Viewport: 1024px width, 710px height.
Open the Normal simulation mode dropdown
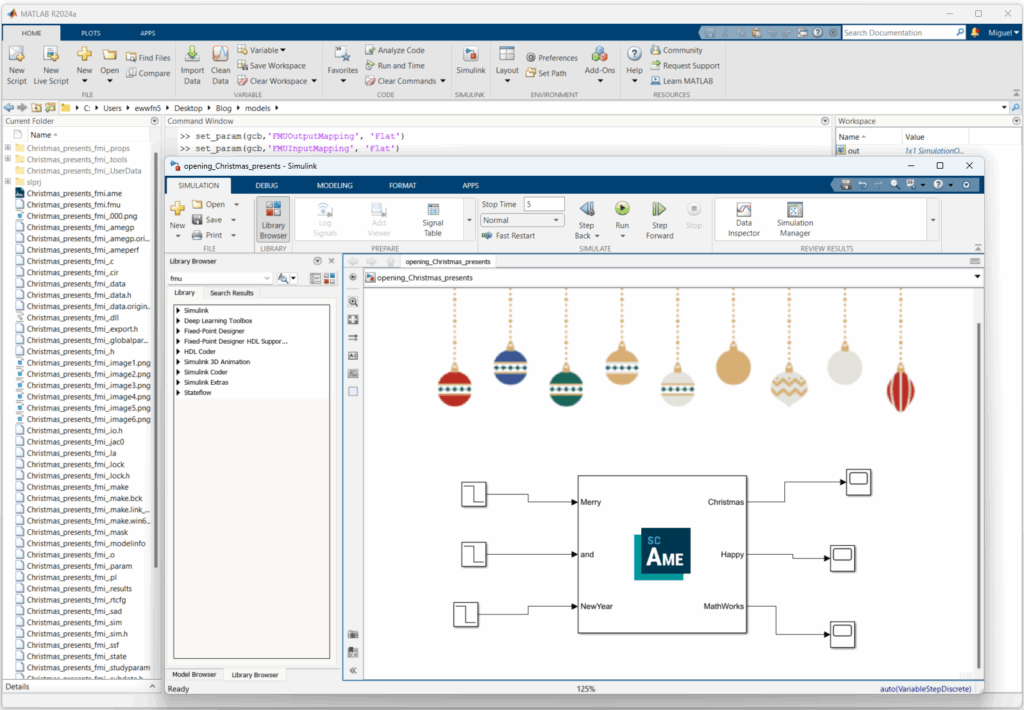point(522,220)
